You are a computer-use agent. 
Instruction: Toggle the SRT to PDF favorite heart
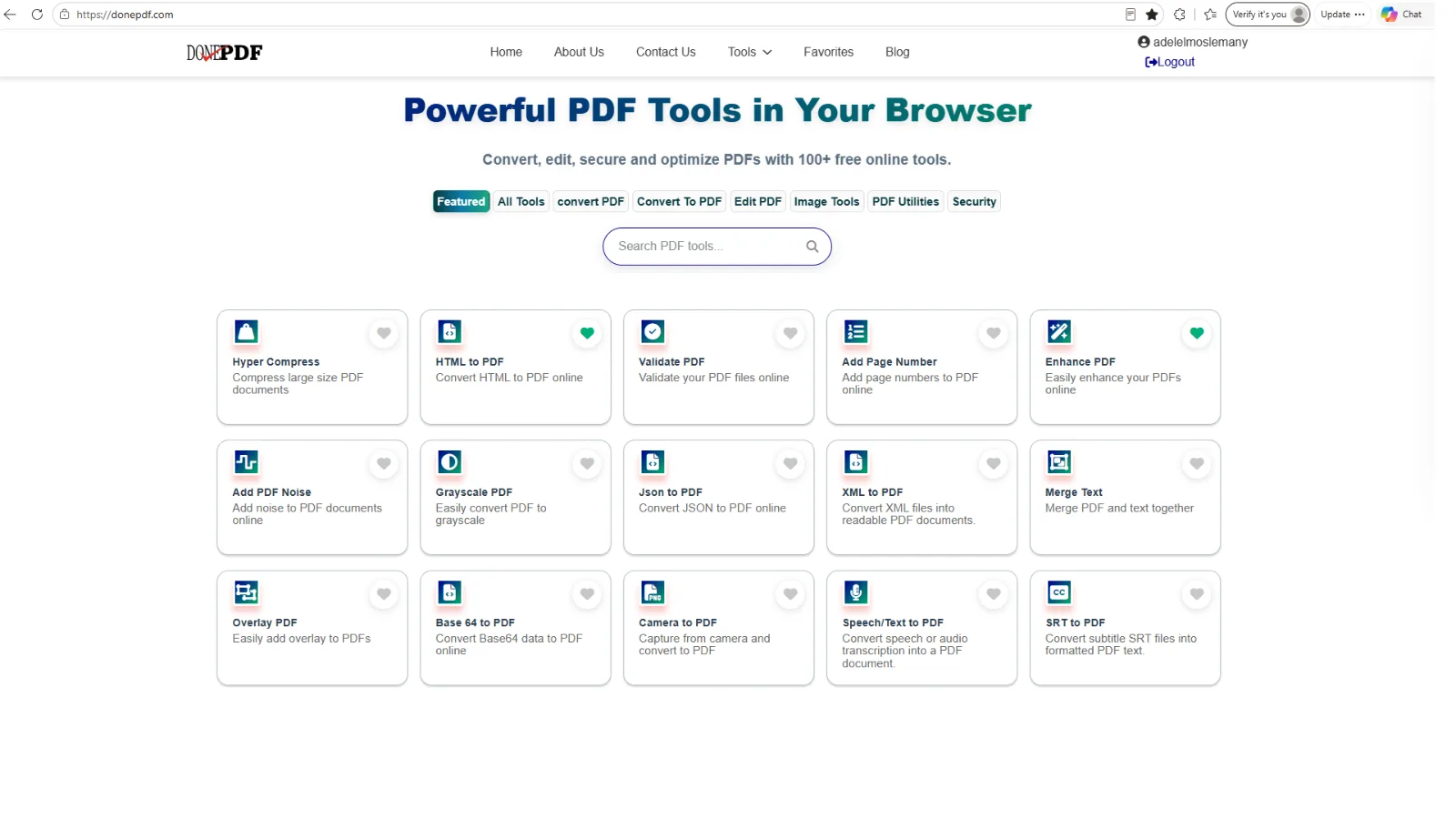click(x=1197, y=594)
